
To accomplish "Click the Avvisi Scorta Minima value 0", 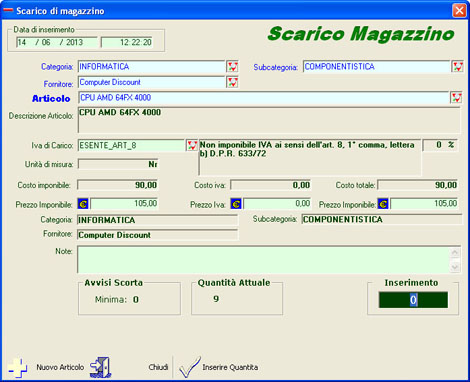I will (x=136, y=300).
